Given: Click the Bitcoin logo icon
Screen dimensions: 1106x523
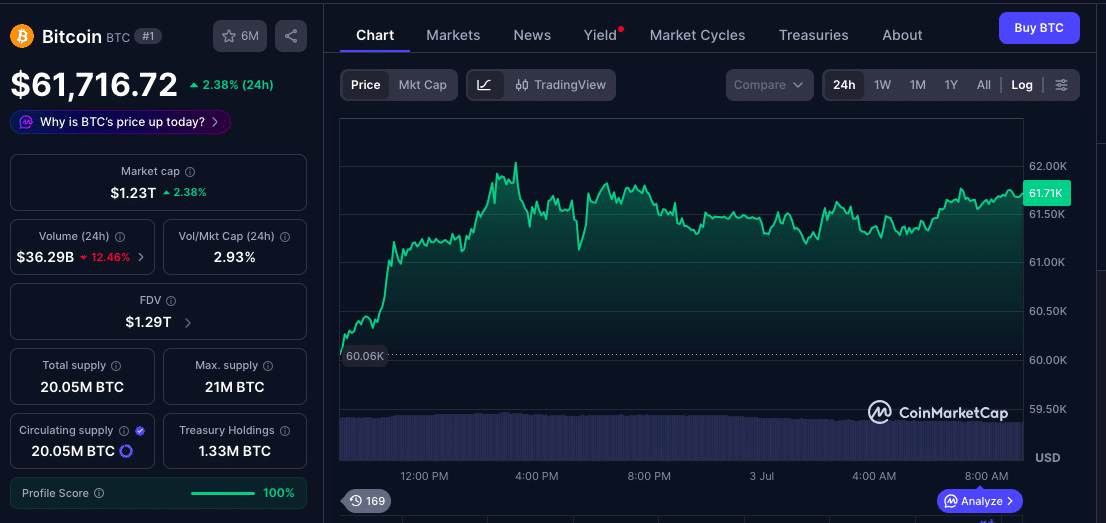Looking at the screenshot, I should coord(22,37).
